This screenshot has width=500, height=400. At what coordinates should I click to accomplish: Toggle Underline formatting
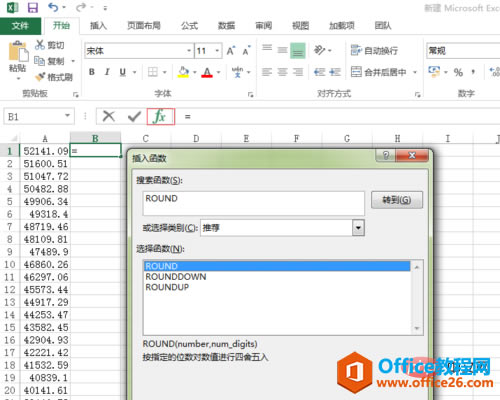(123, 72)
